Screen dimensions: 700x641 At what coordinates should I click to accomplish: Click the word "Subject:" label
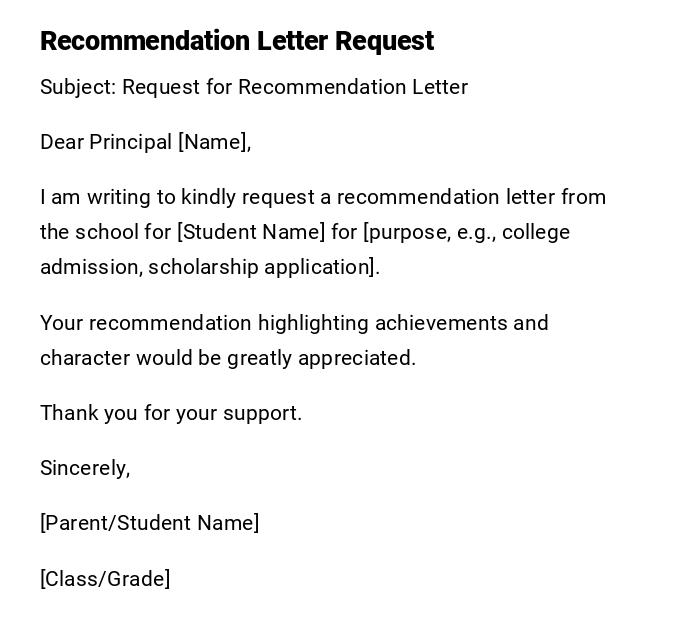pos(78,87)
